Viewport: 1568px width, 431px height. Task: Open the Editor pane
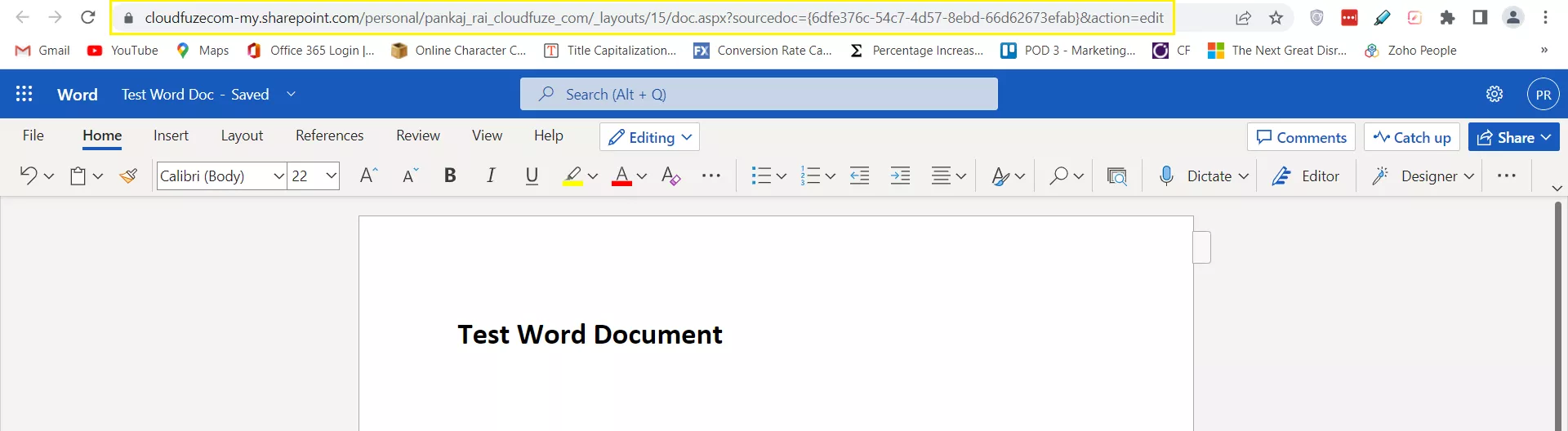1305,176
